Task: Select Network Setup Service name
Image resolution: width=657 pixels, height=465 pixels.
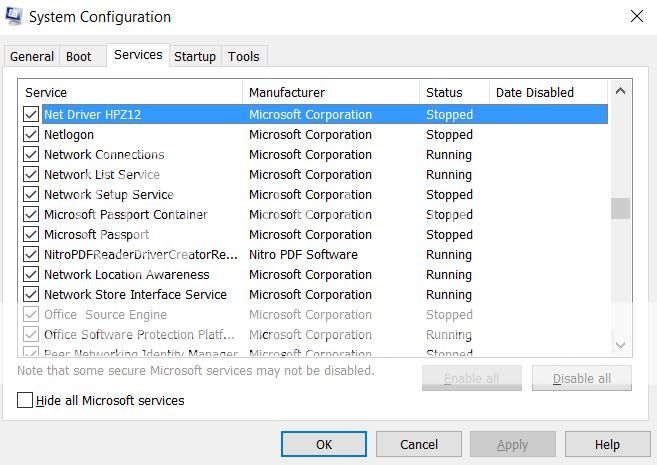Action: 109,194
